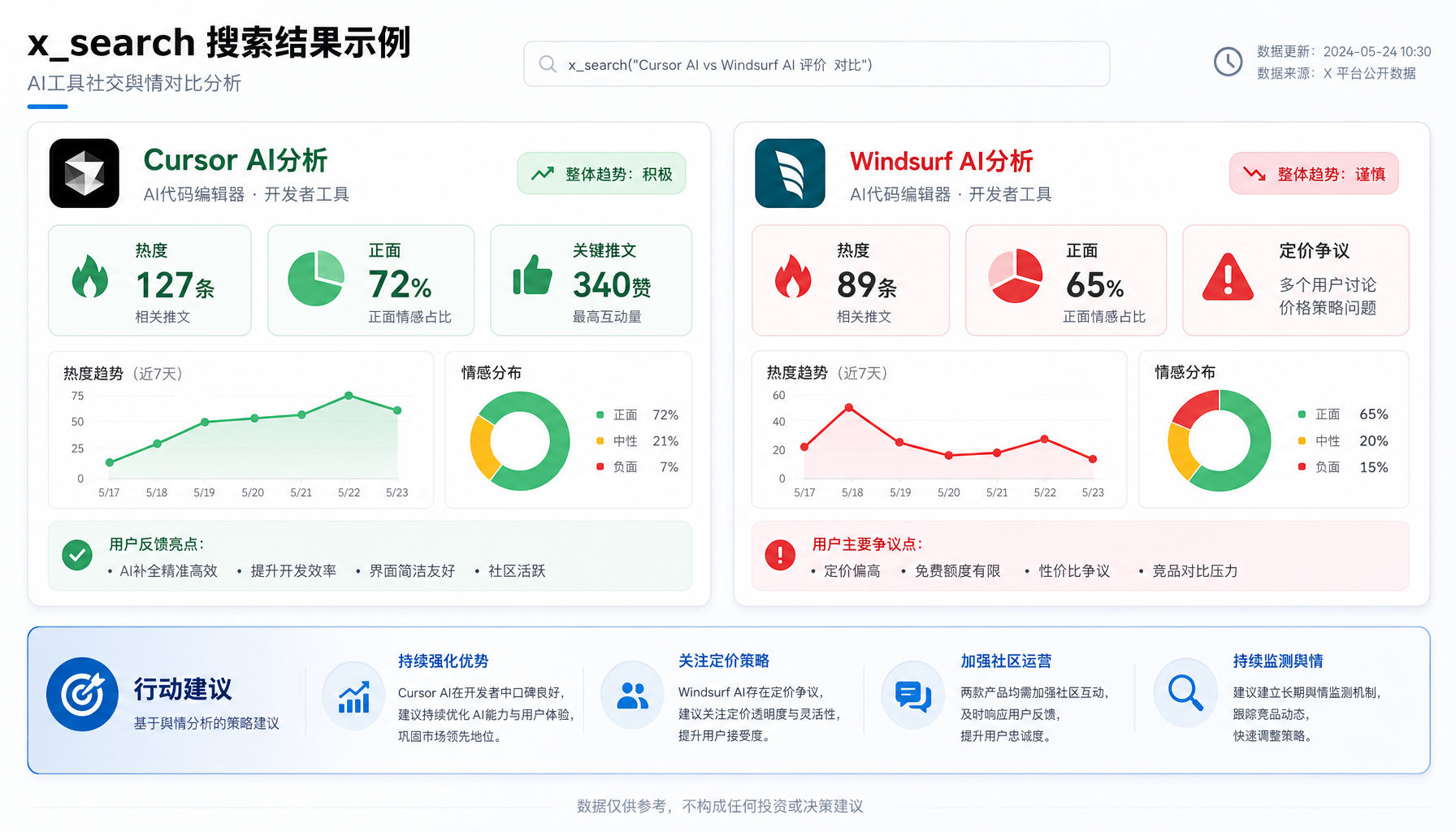Click the 加强社区运营 heading
The width and height of the screenshot is (1456, 832).
(x=1006, y=661)
